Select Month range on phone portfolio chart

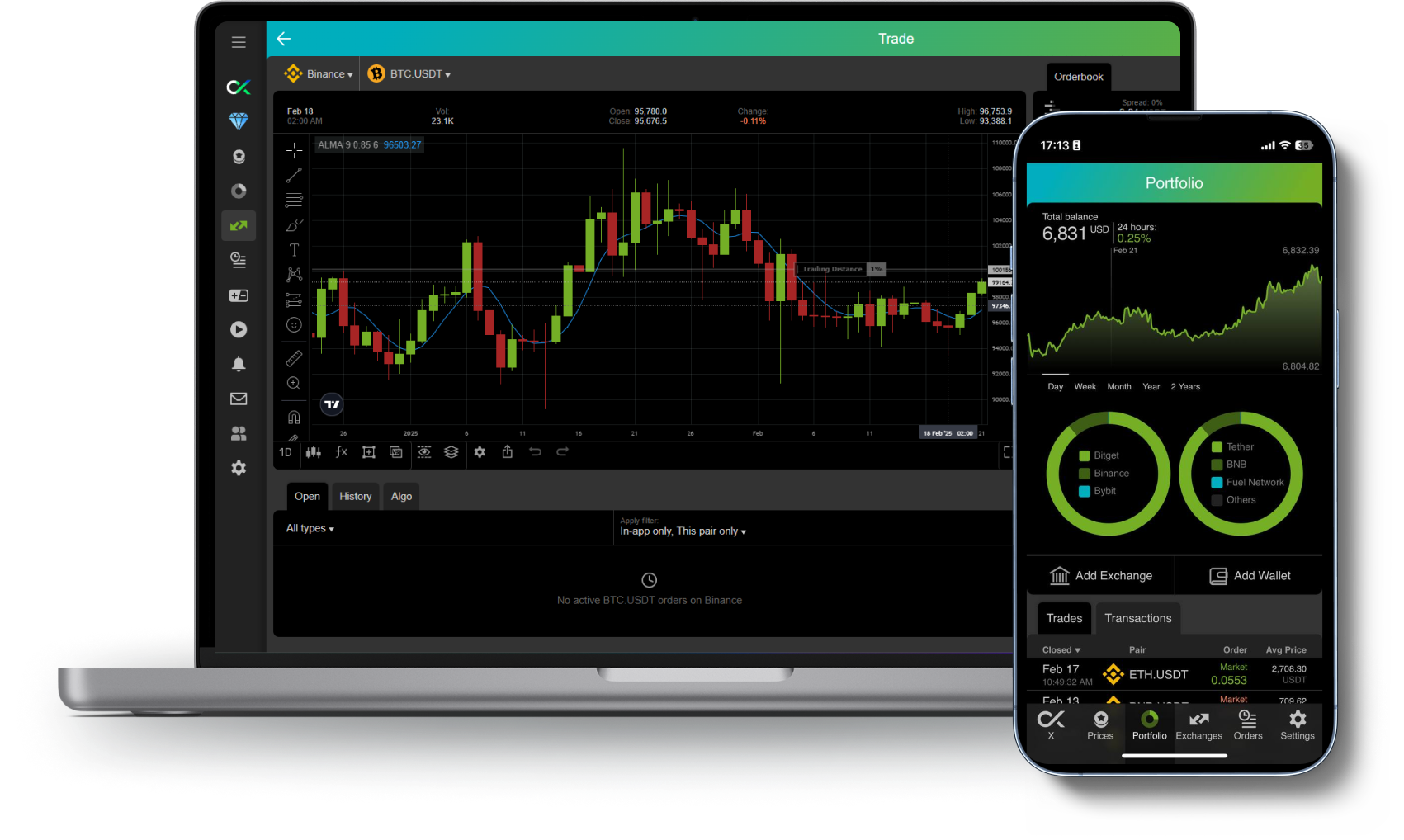click(1119, 386)
